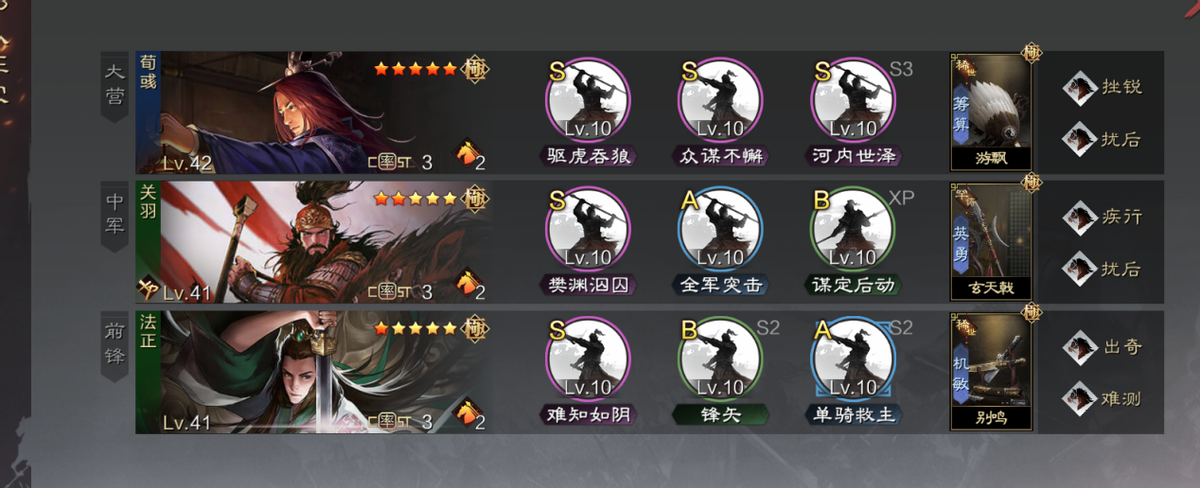Click the 出奇 horse trait
Screen dimensions: 1200x488
[1102, 346]
